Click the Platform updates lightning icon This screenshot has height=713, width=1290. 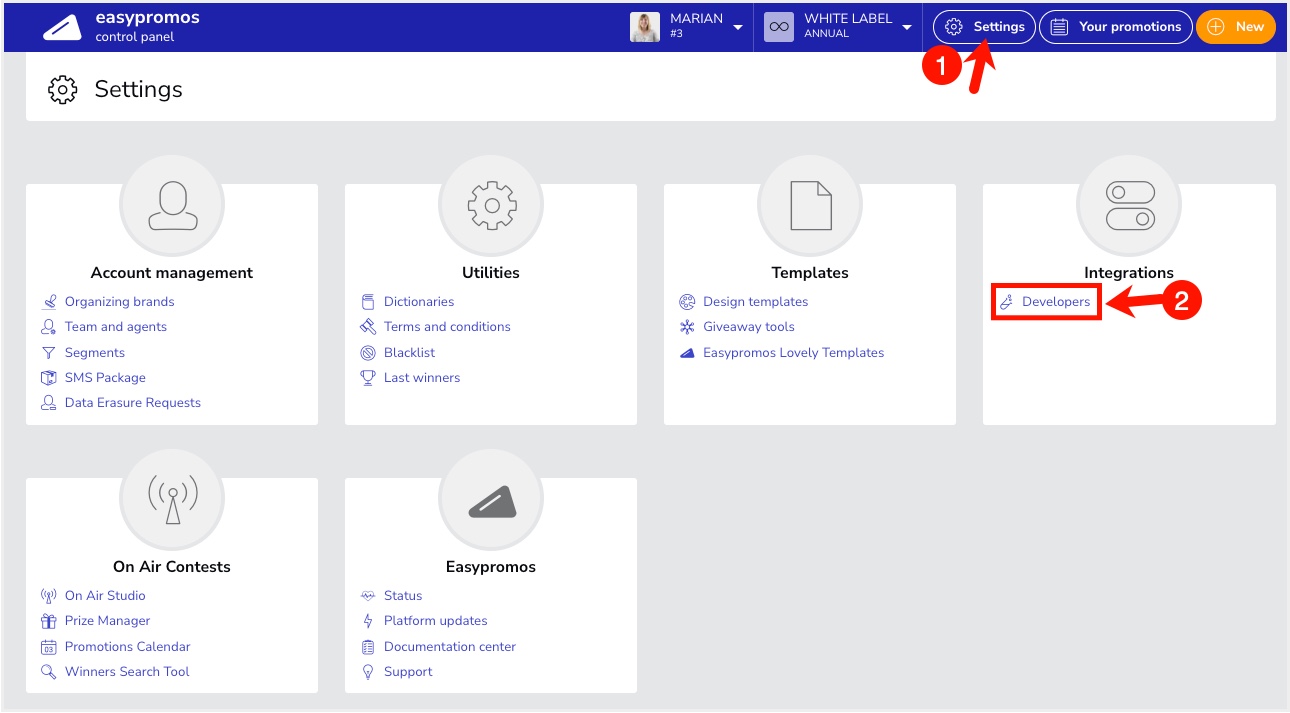367,621
